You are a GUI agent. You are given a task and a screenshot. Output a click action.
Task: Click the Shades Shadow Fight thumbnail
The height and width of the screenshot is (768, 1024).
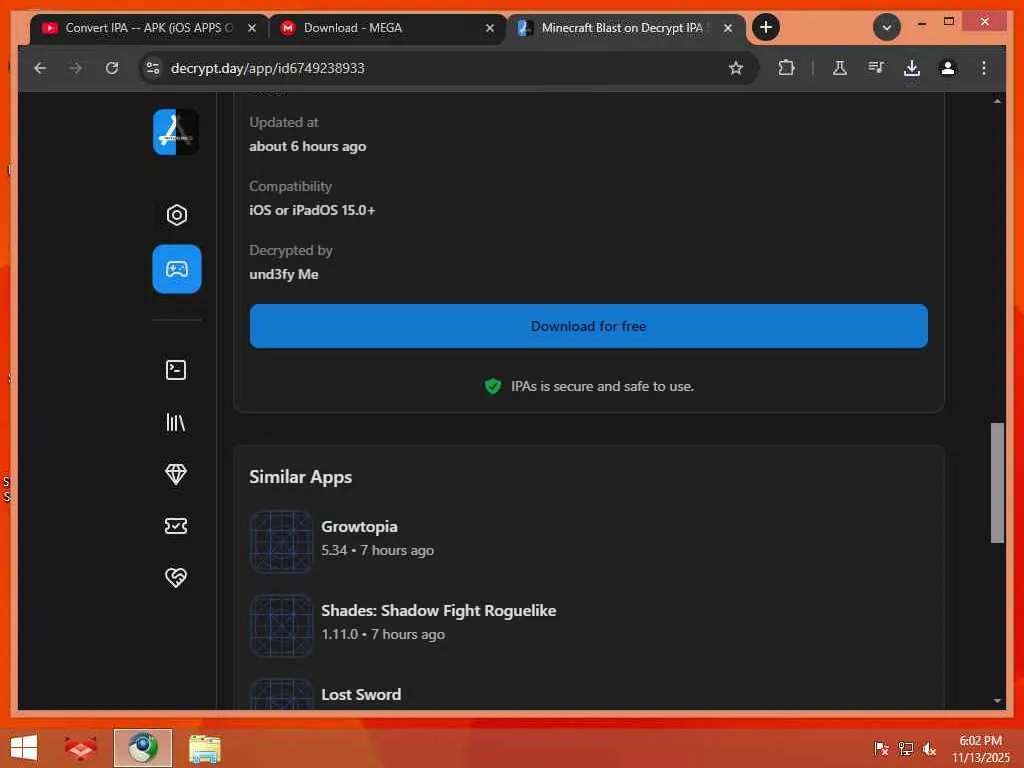point(281,626)
